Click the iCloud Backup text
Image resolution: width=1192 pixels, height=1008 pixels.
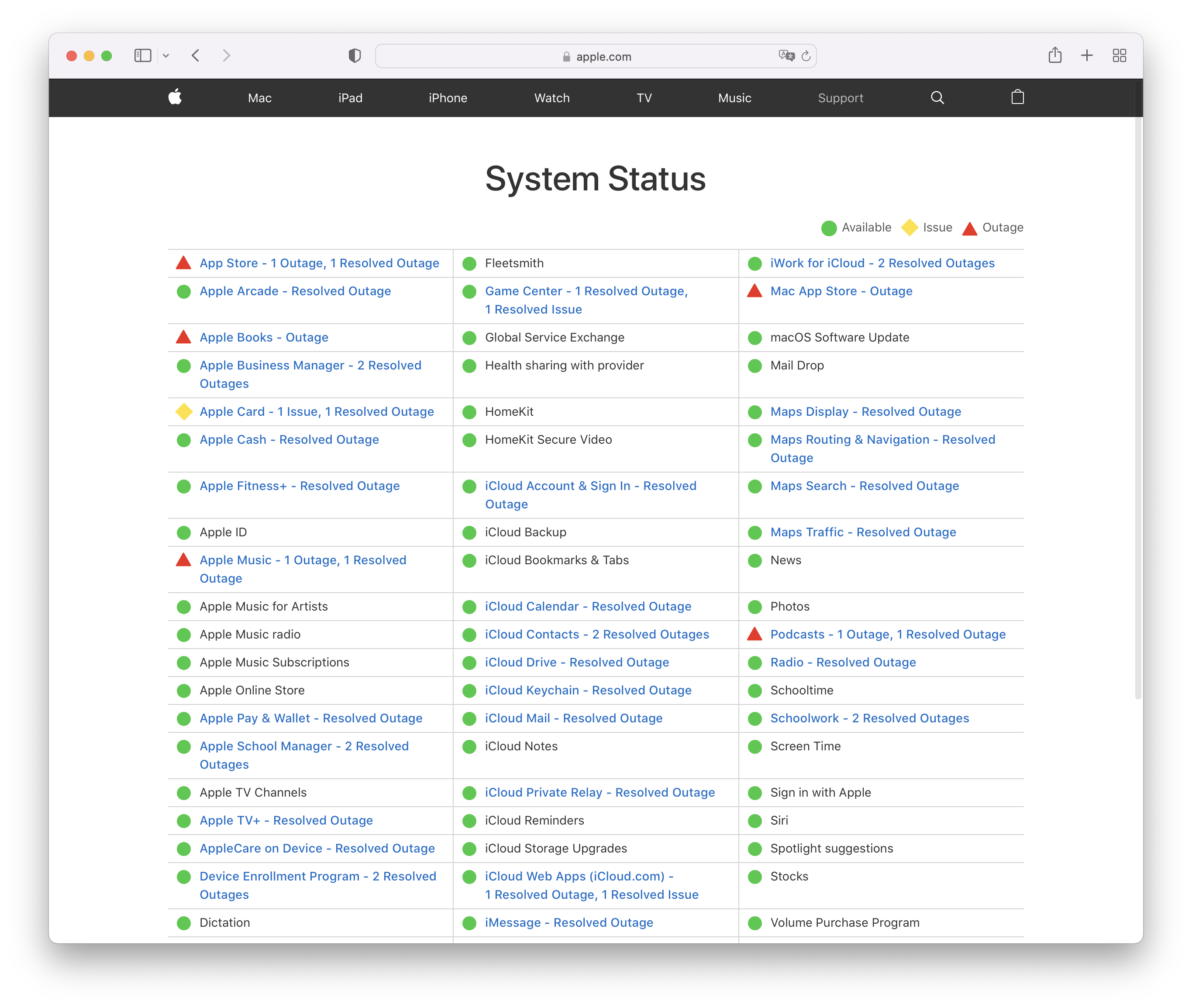pos(525,532)
